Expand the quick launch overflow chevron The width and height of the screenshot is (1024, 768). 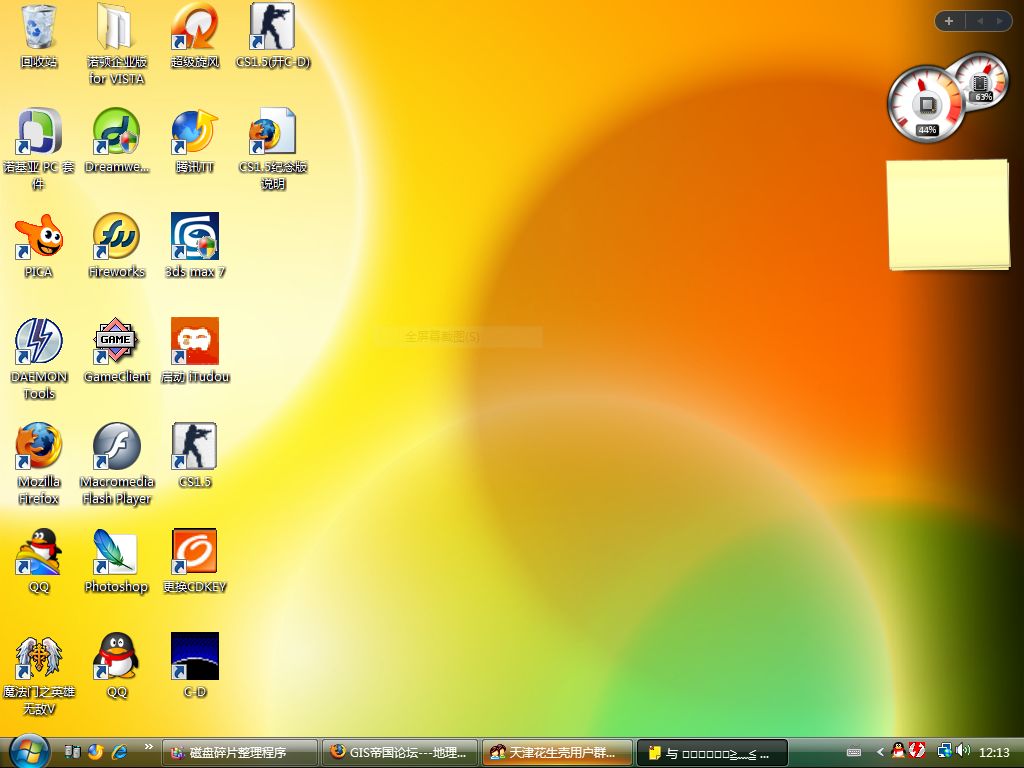149,747
